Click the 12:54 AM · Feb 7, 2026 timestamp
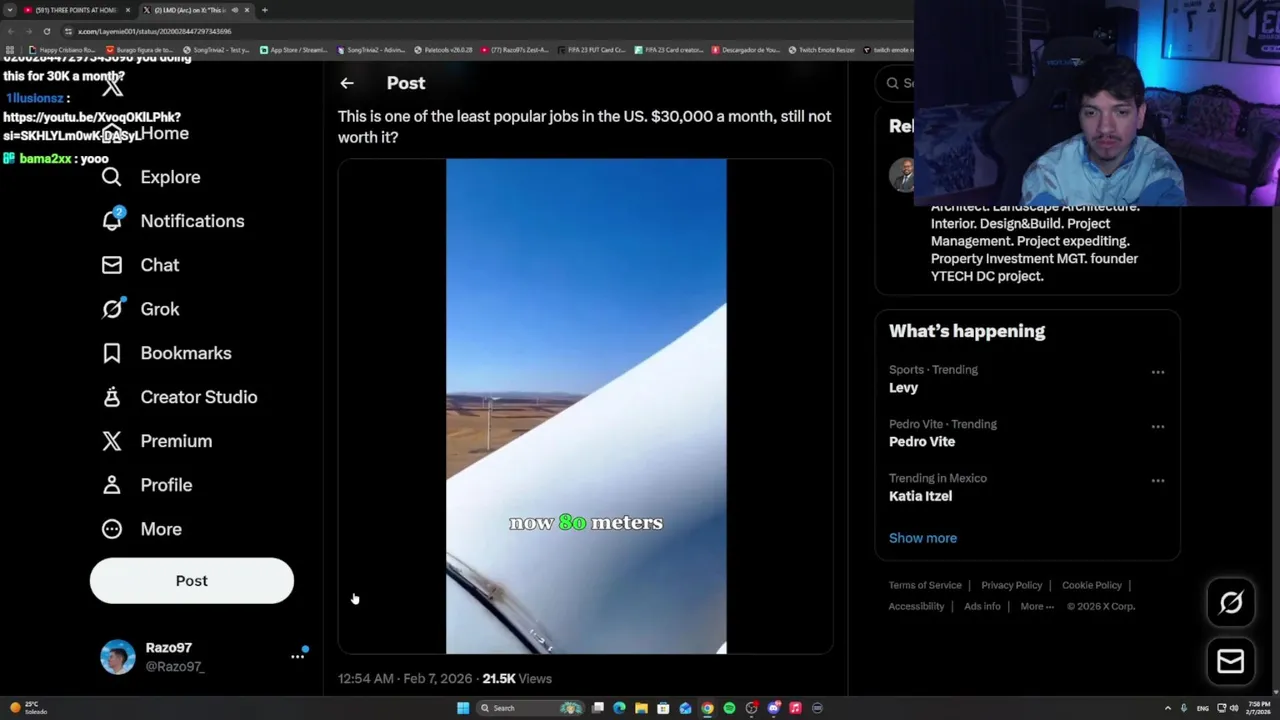Screen dimensions: 1280x720 coord(405,678)
